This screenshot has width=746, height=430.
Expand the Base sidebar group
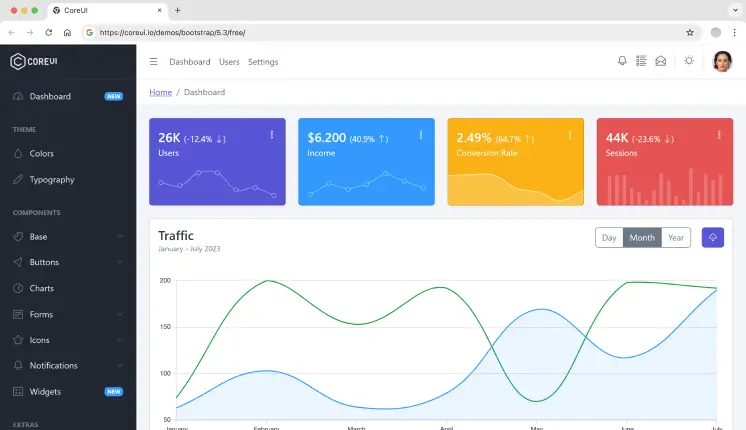click(x=68, y=236)
